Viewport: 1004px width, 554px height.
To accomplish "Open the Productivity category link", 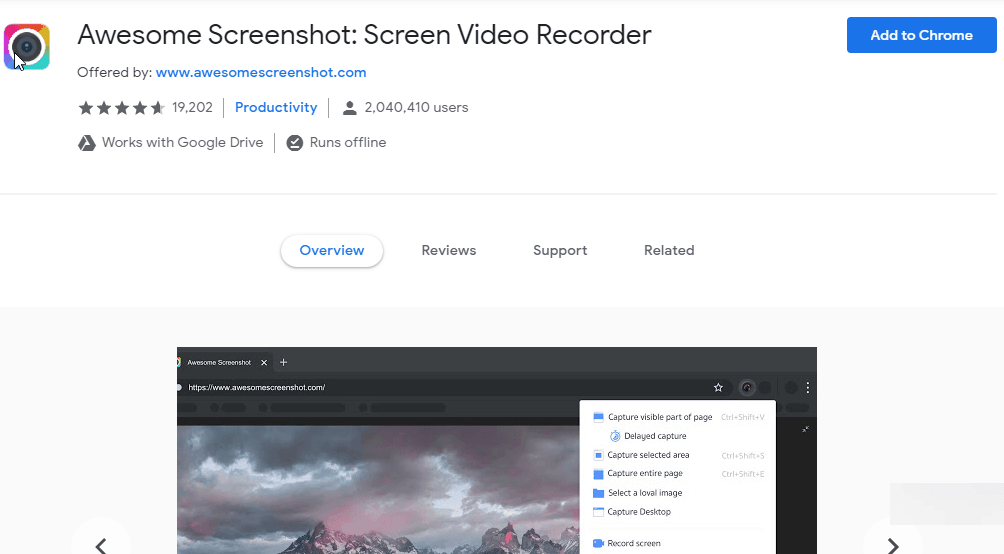I will 276,108.
